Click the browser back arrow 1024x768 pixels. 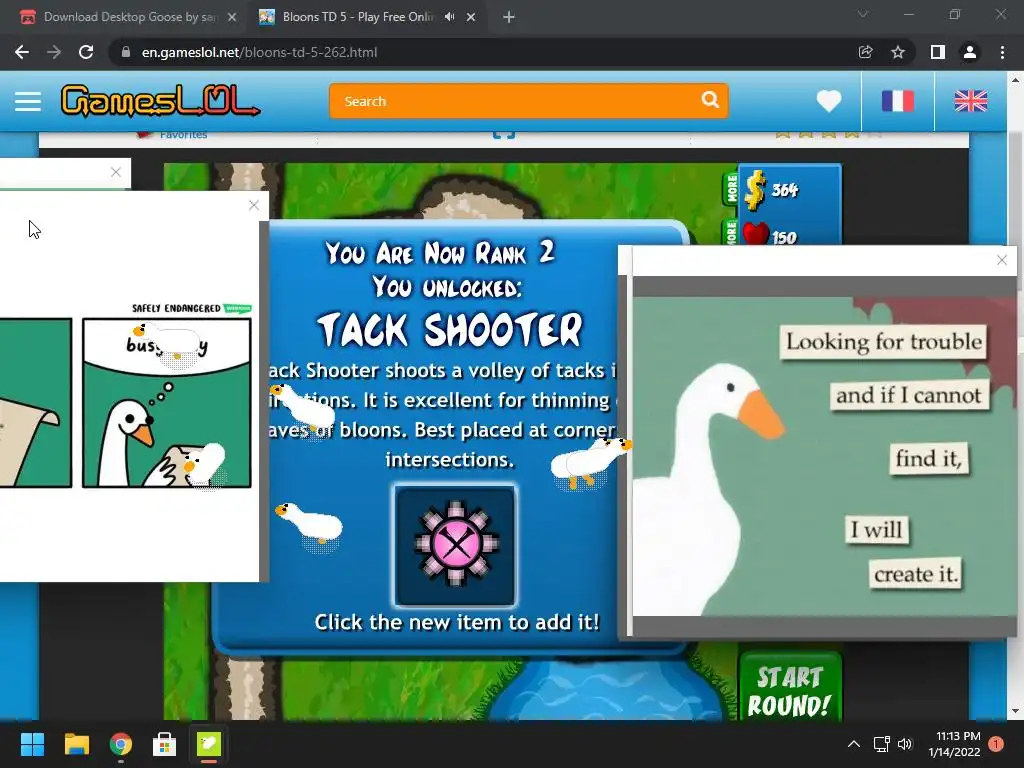coord(22,52)
